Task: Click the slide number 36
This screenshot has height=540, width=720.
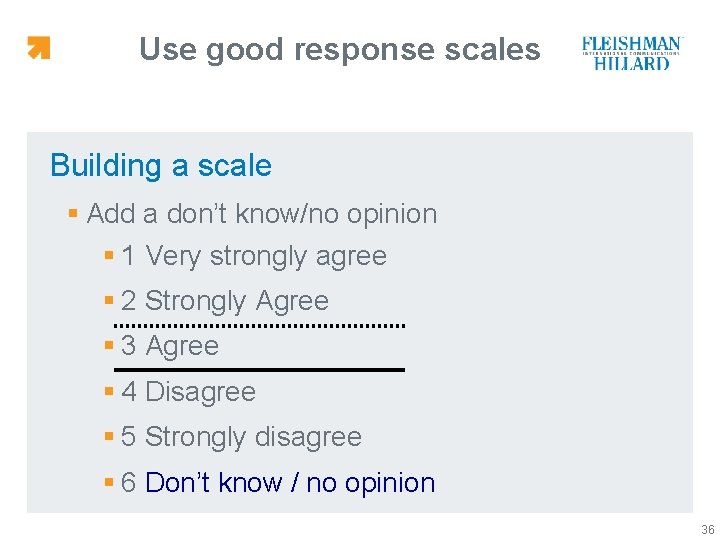Action: pos(707,529)
